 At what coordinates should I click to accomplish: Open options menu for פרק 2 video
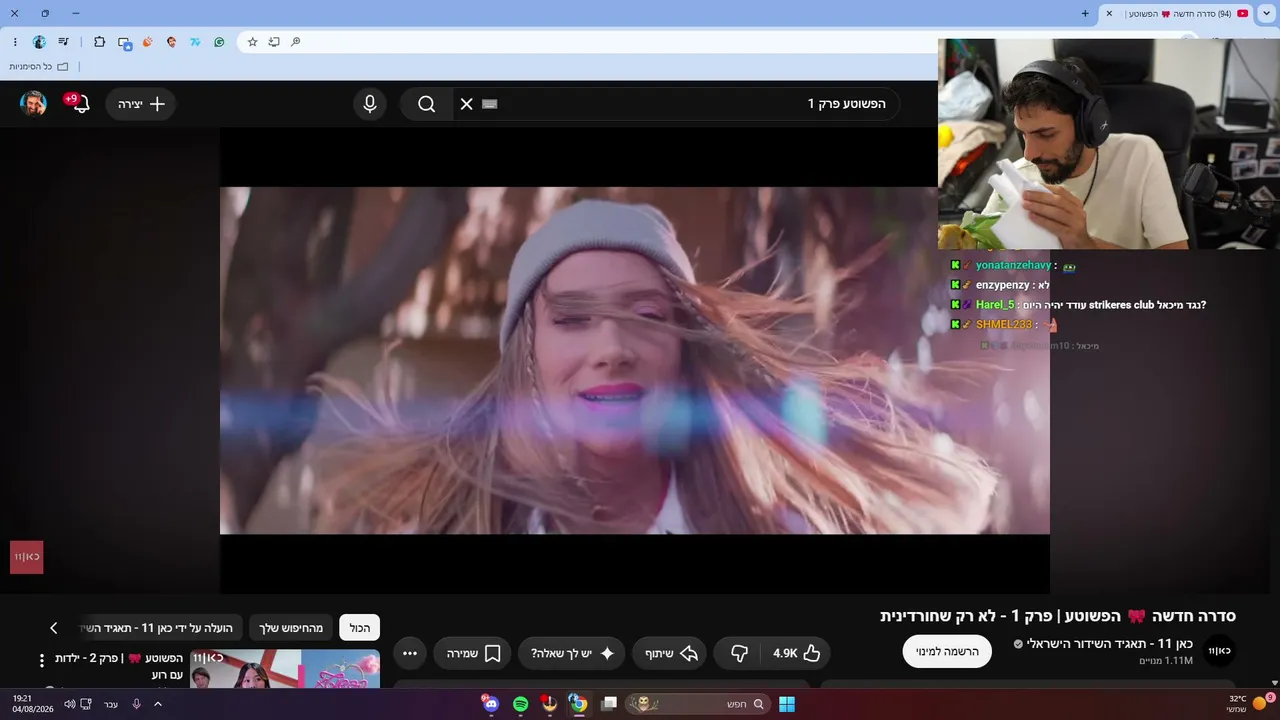42,660
